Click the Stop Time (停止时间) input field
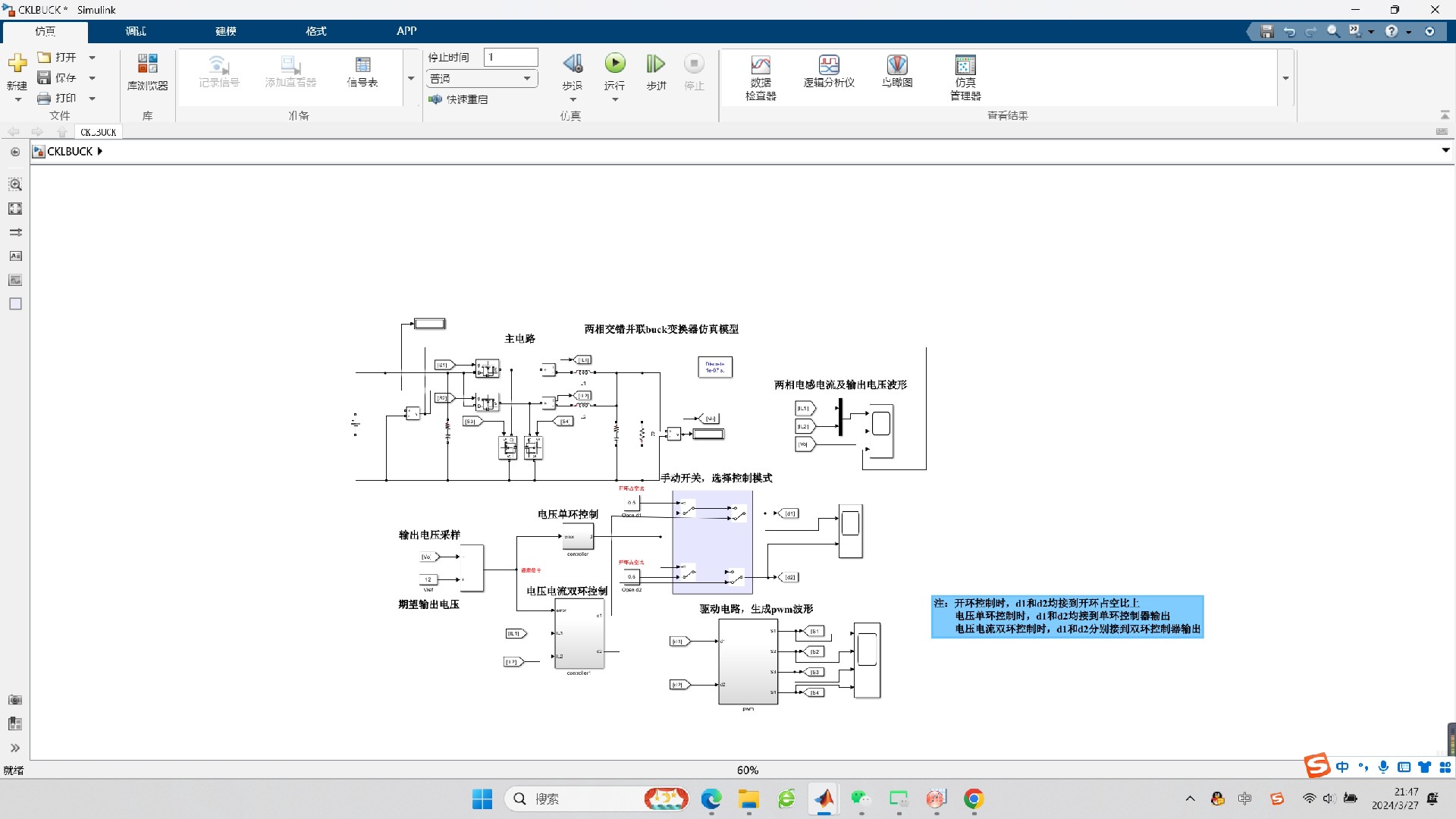The width and height of the screenshot is (1456, 819). click(510, 57)
